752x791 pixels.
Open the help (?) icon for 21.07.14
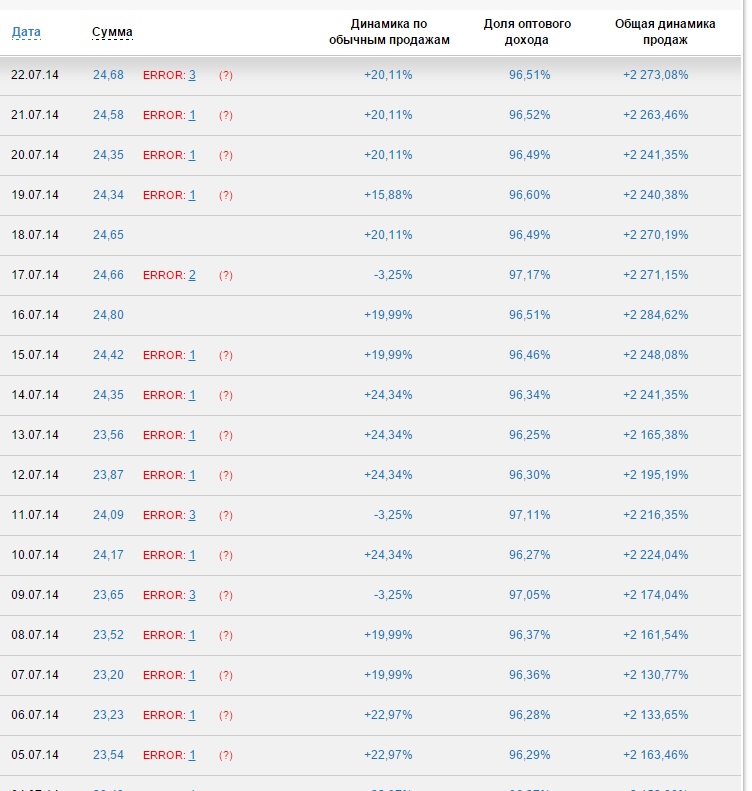[x=226, y=115]
